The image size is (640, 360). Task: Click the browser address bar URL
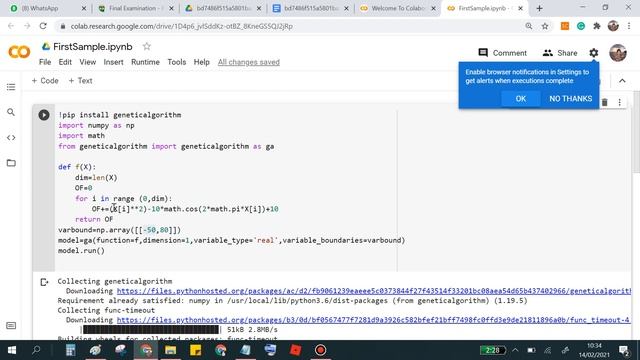point(181,26)
